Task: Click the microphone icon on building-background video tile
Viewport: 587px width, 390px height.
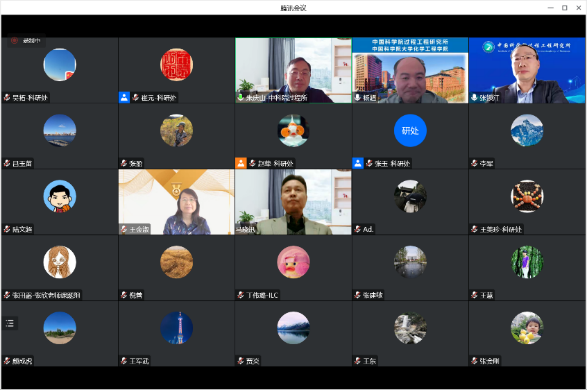Action: tap(358, 98)
